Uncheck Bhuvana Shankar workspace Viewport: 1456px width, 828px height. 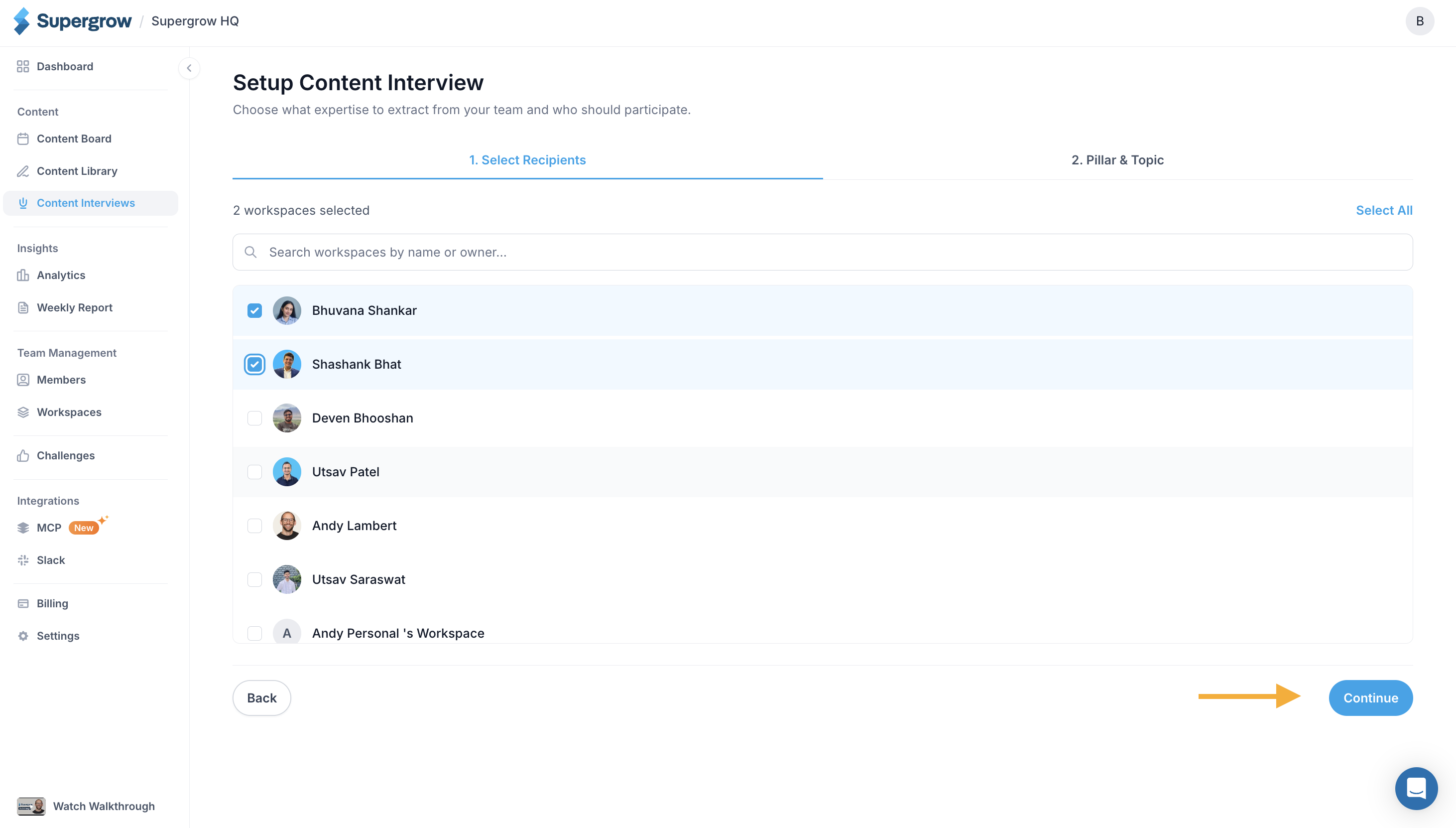pos(254,310)
